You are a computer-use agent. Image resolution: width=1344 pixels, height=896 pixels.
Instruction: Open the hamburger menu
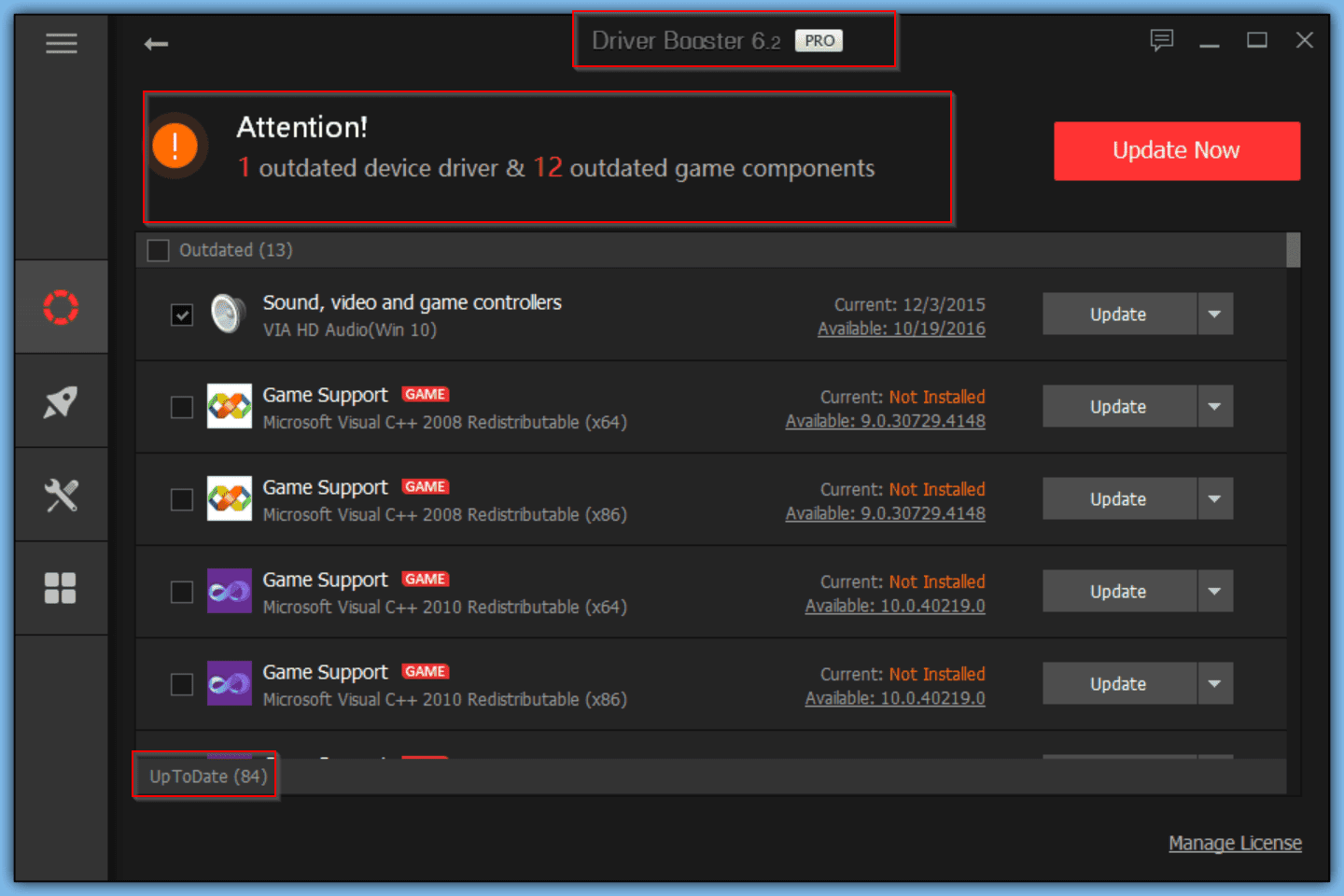tap(62, 43)
